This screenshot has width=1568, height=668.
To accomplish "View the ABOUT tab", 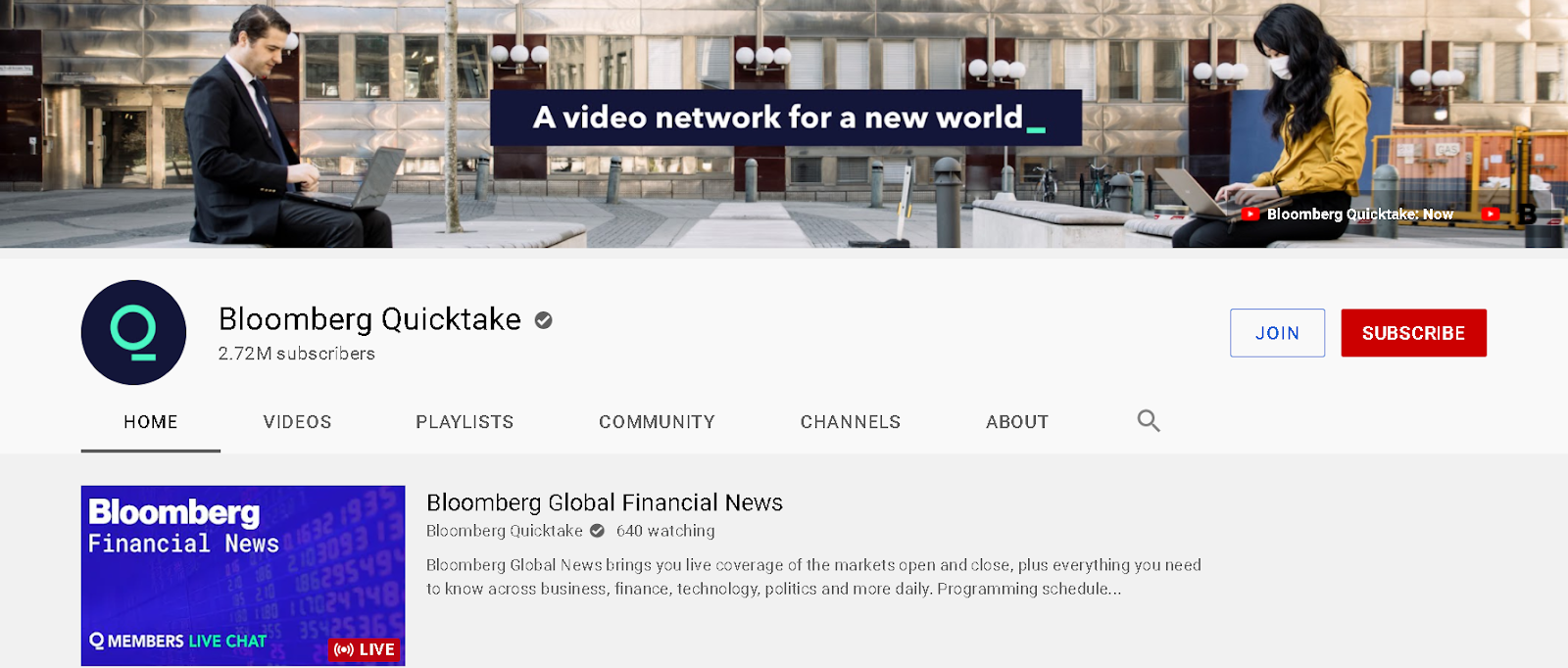I will pos(1017,422).
